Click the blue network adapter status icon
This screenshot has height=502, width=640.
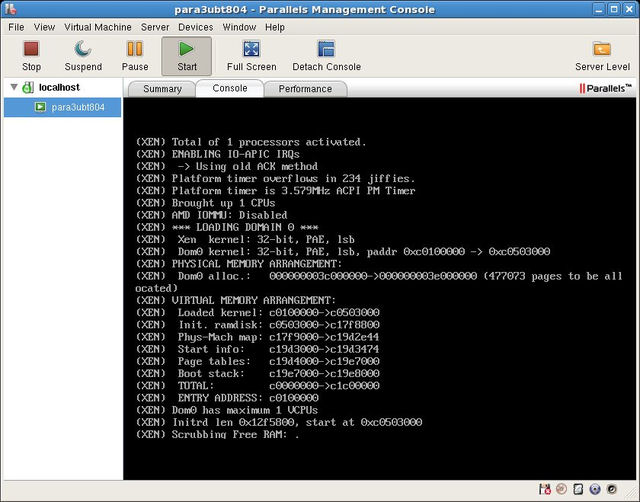pyautogui.click(x=595, y=489)
